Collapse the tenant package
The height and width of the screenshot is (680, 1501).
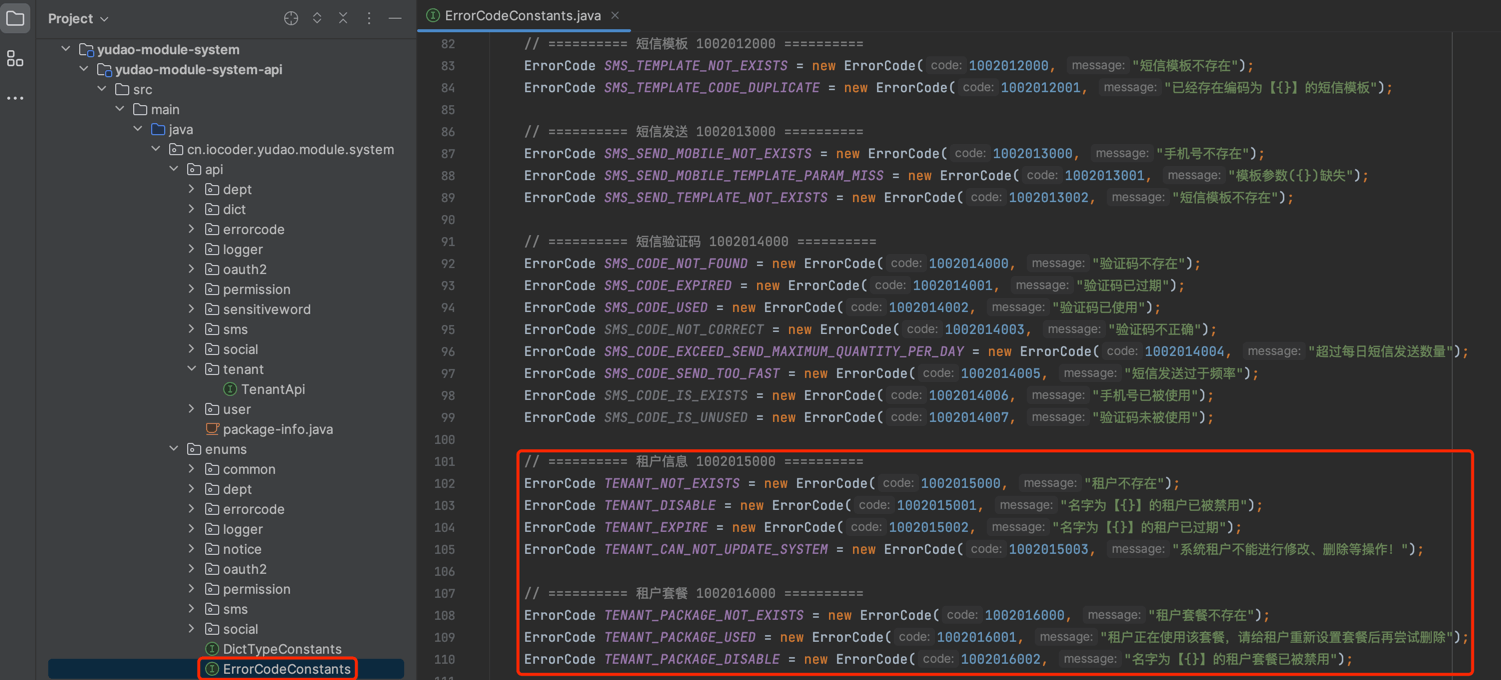click(x=192, y=369)
